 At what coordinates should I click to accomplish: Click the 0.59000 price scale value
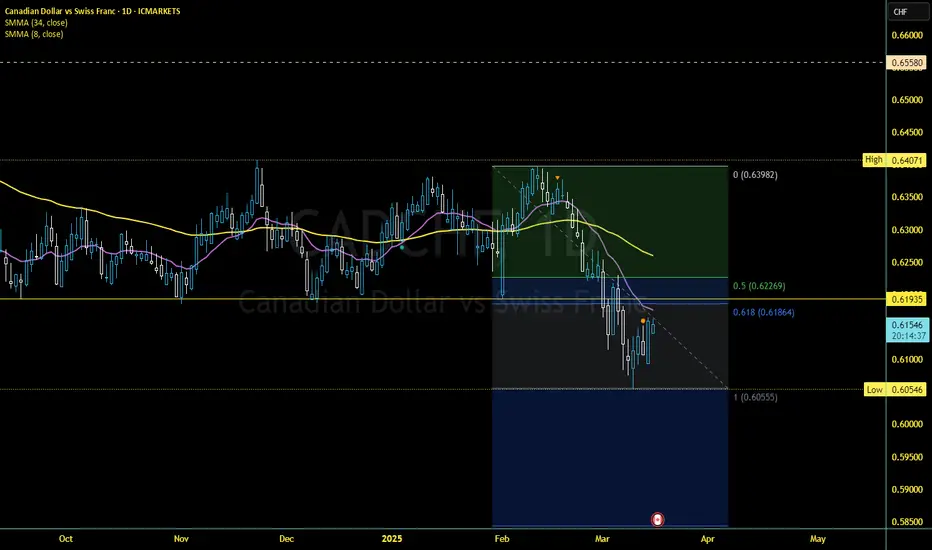(x=907, y=489)
